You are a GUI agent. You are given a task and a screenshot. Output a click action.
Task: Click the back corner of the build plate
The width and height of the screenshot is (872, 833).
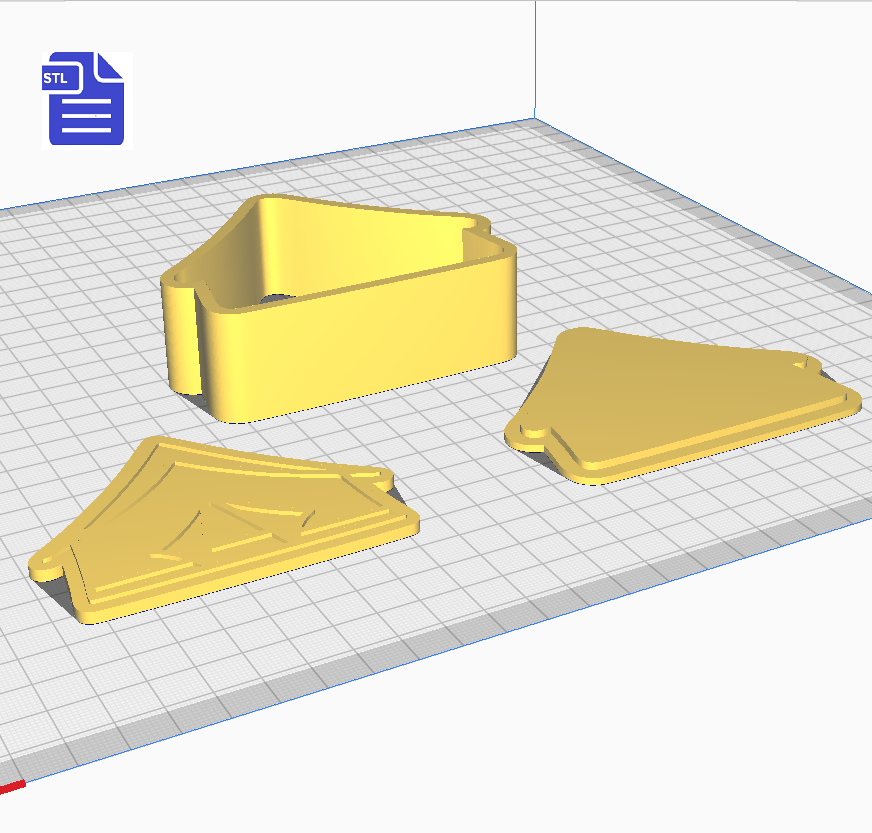click(533, 119)
